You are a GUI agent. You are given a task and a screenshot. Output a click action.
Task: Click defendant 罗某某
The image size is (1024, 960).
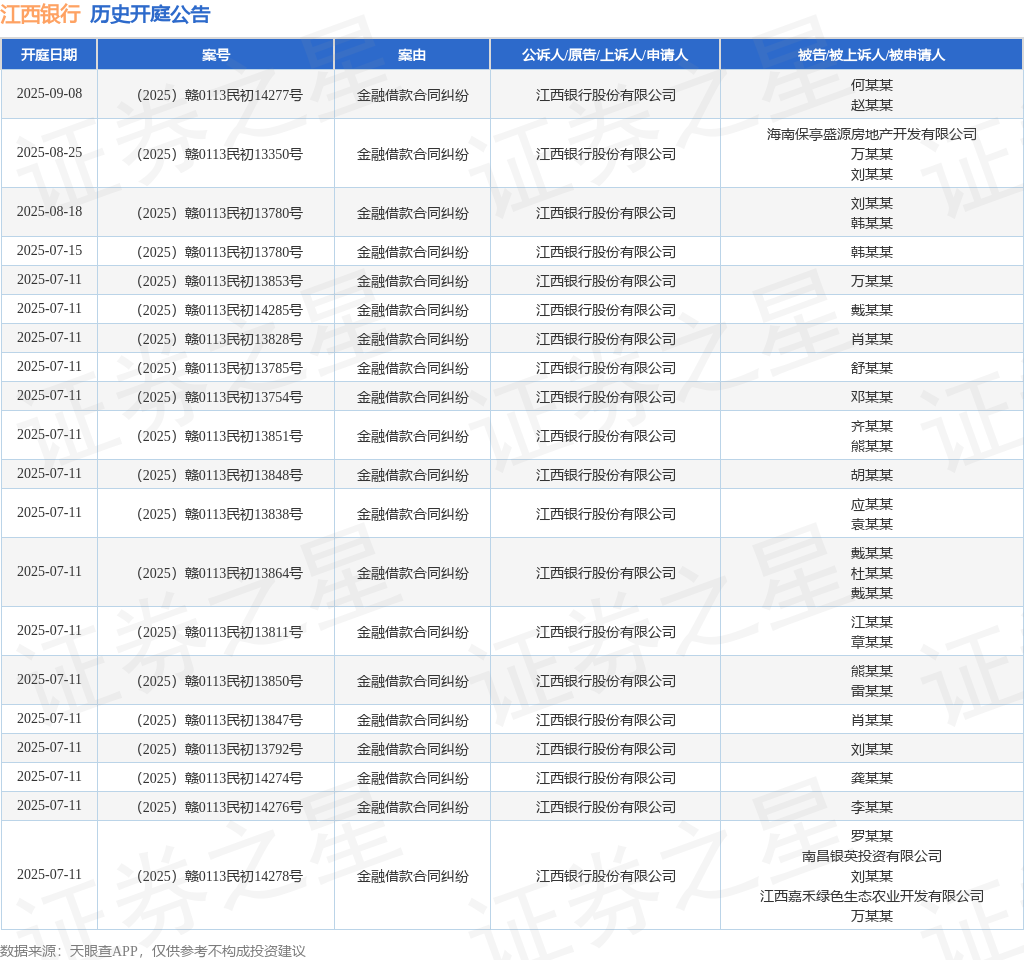[871, 836]
